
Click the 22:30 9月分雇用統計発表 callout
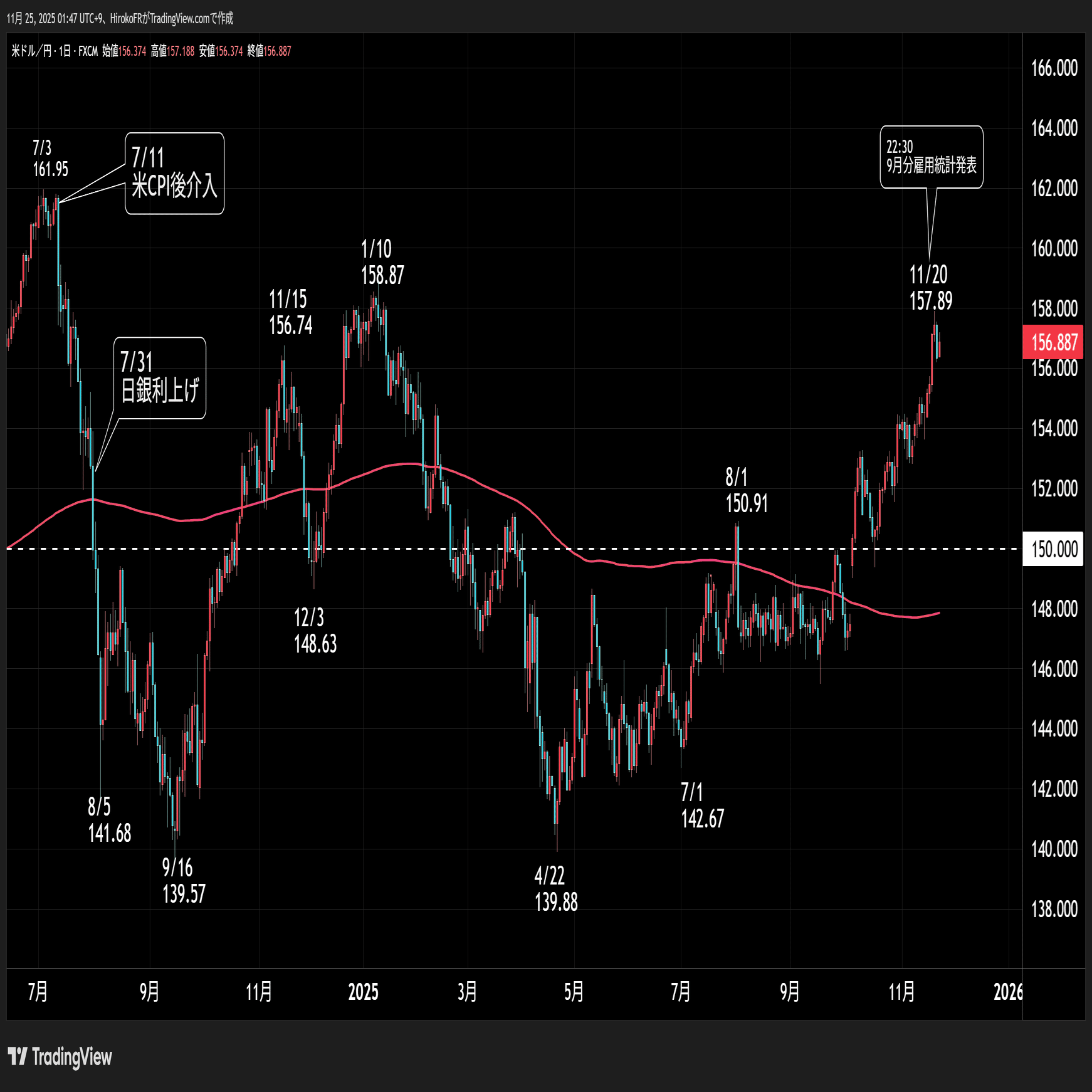pyautogui.click(x=932, y=157)
